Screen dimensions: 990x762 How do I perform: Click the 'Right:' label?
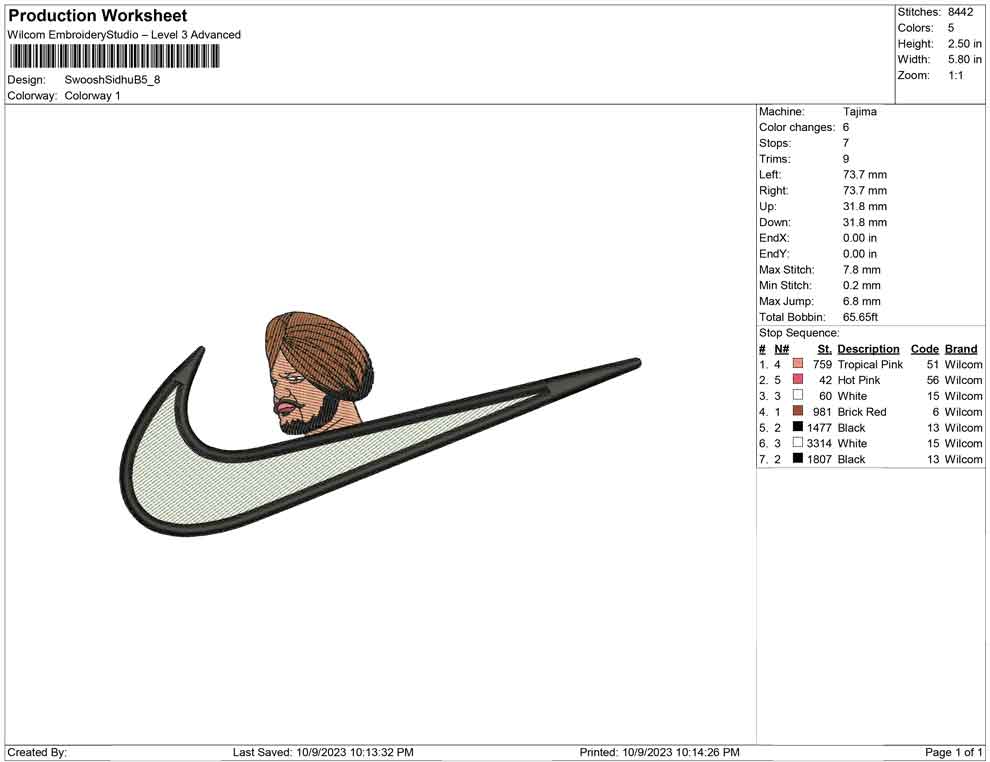[773, 191]
